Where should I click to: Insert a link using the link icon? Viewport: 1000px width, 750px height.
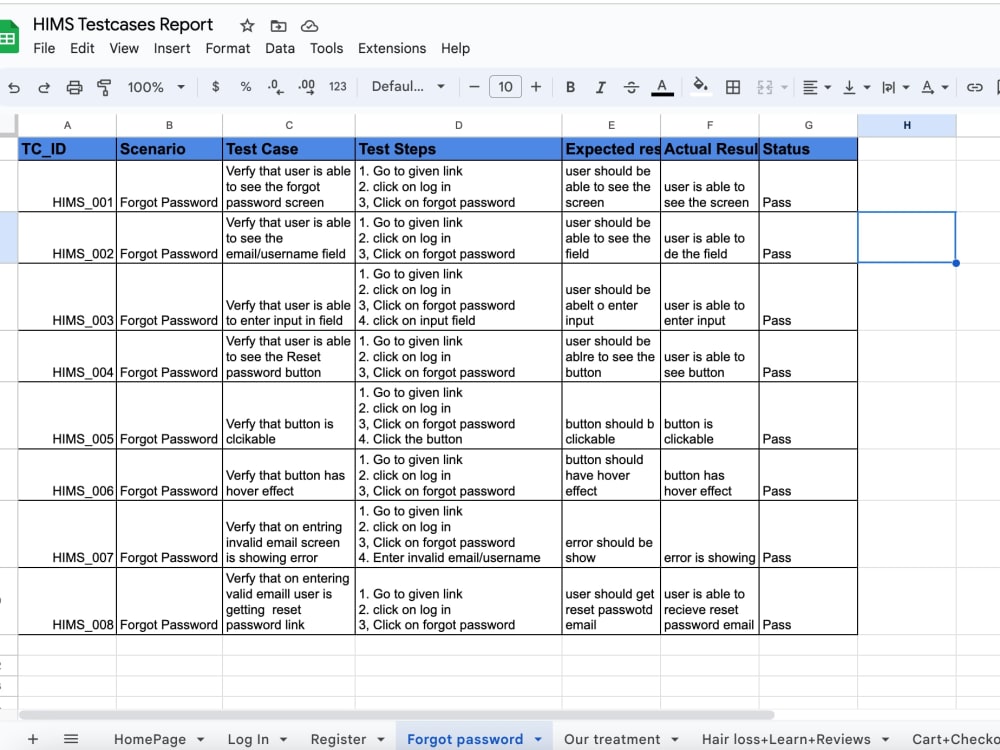click(975, 87)
